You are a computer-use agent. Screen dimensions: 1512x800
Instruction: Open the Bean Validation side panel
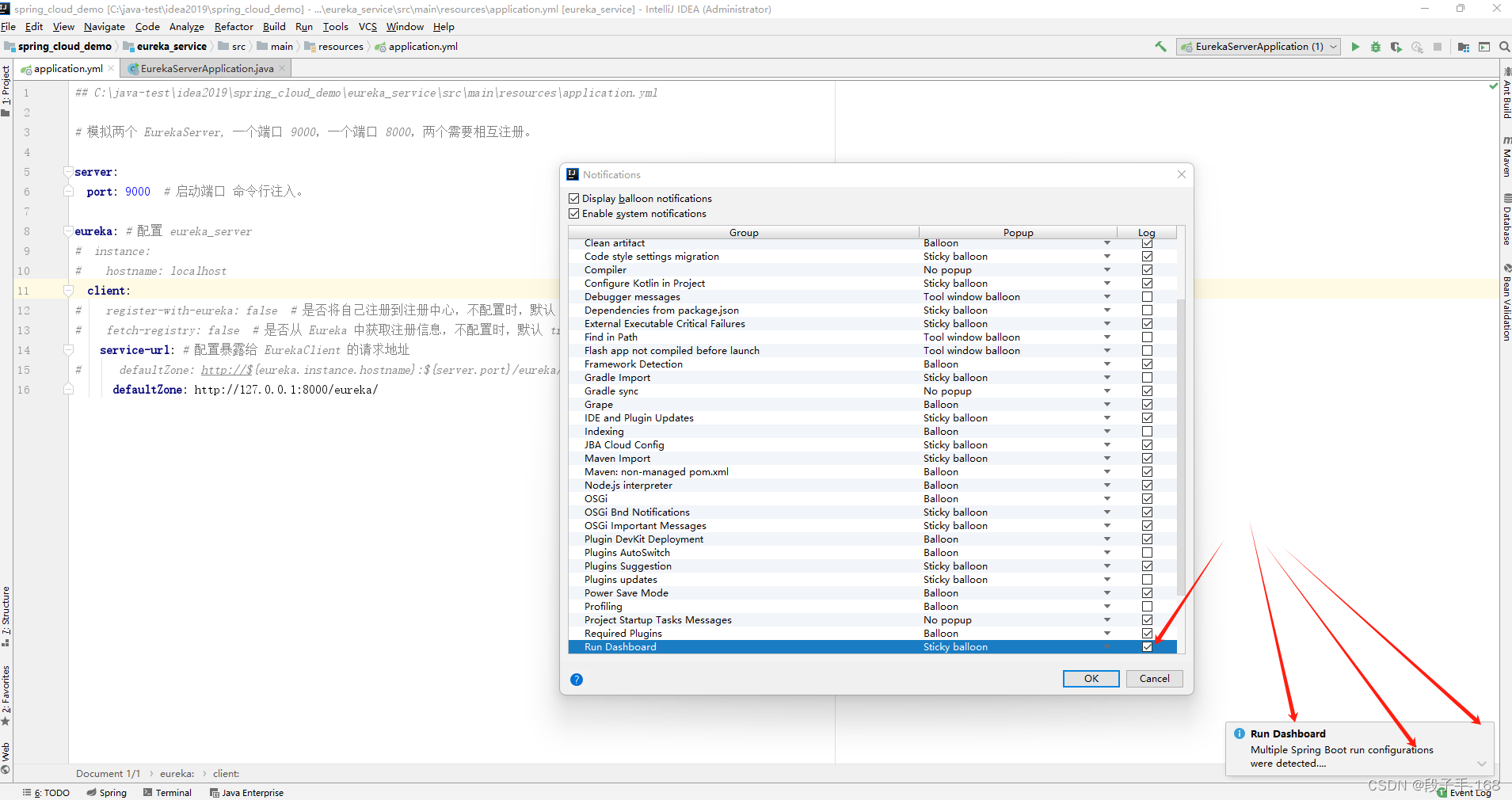1506,303
